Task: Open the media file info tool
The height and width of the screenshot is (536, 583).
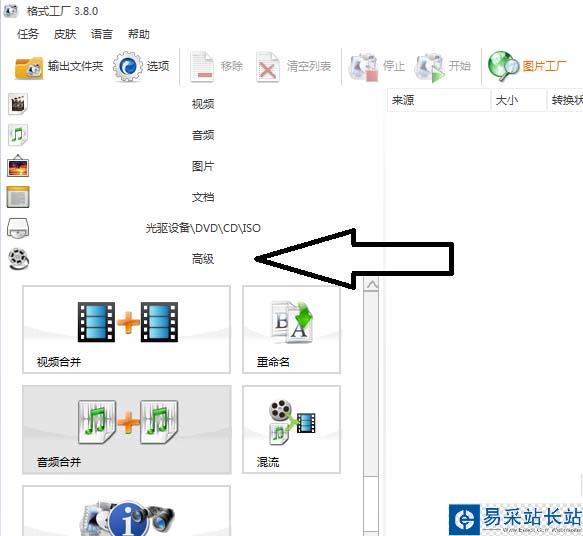Action: pyautogui.click(x=126, y=511)
